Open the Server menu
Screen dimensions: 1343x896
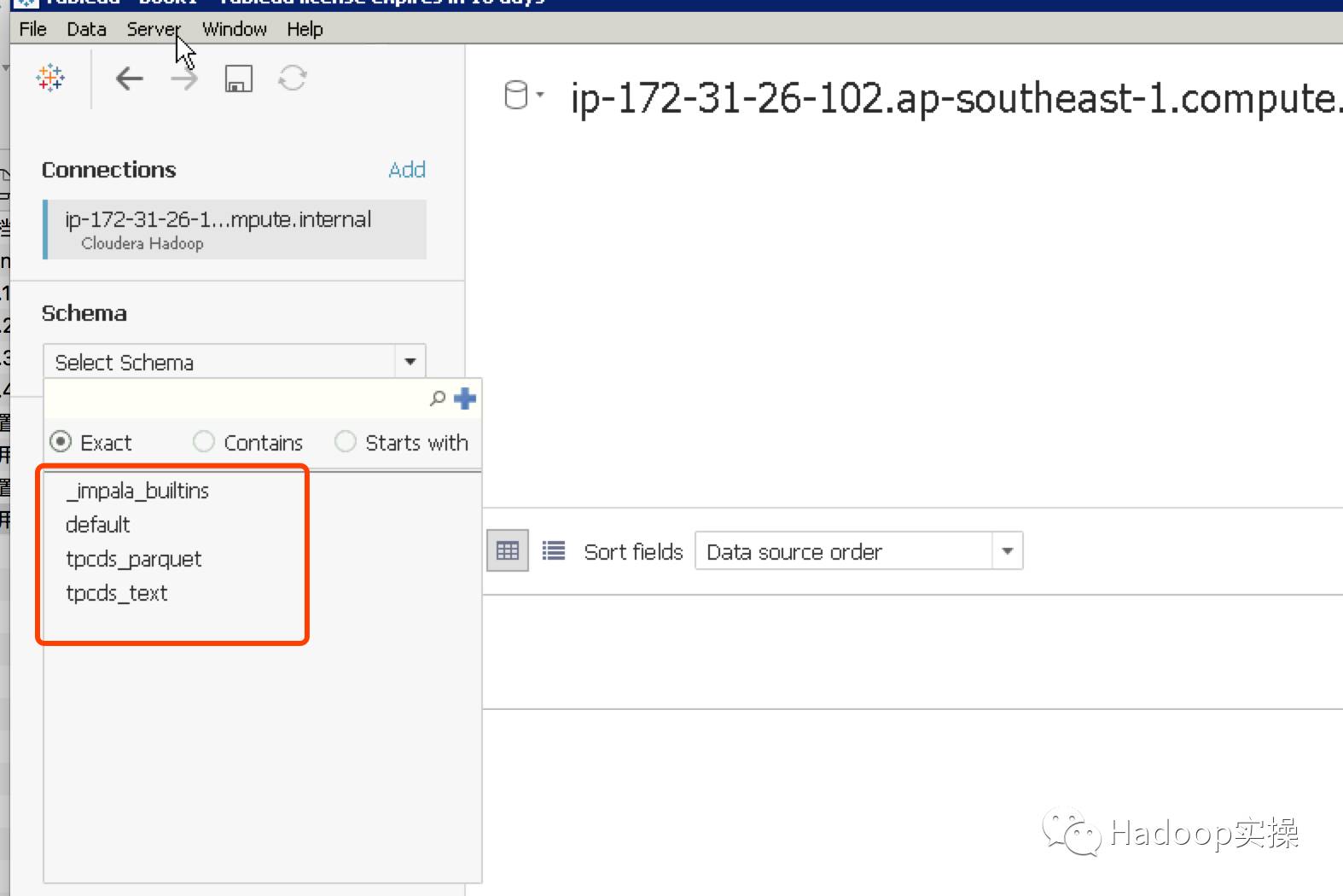point(153,29)
